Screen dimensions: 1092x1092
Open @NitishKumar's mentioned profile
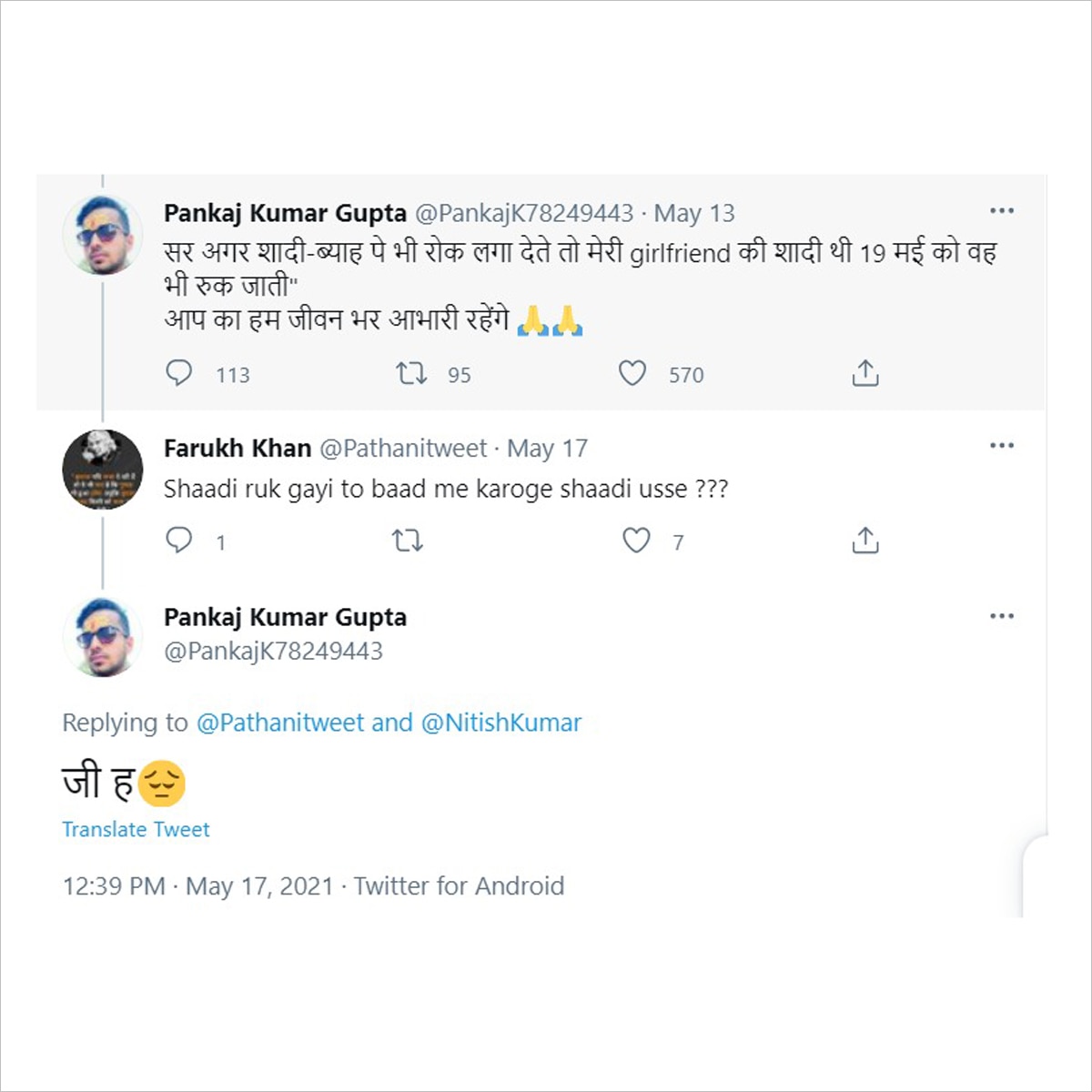point(503,723)
